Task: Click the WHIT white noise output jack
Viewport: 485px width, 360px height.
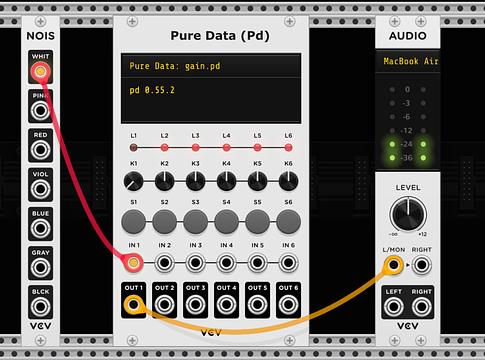Action: tap(40, 71)
